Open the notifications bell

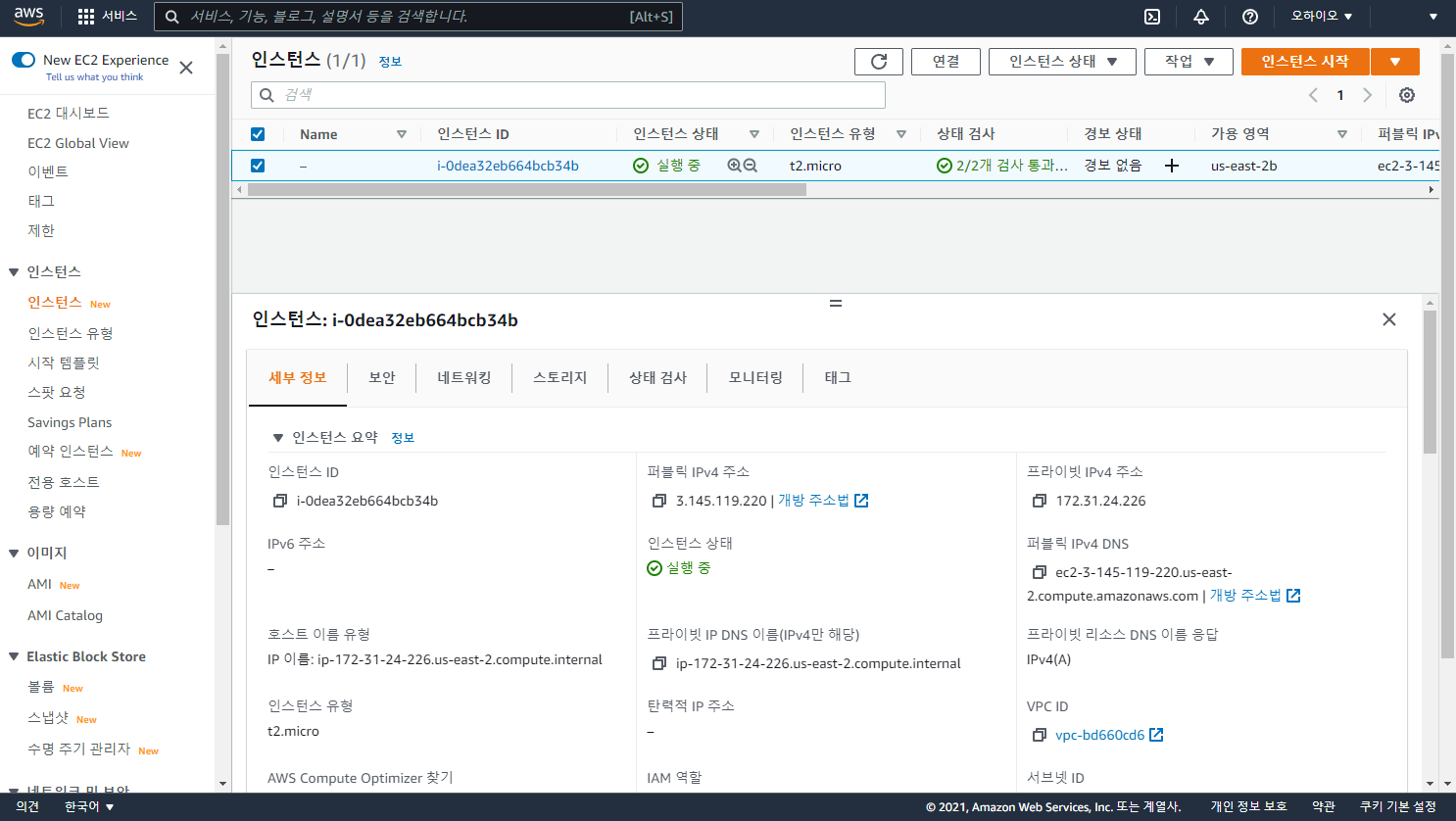[1201, 17]
